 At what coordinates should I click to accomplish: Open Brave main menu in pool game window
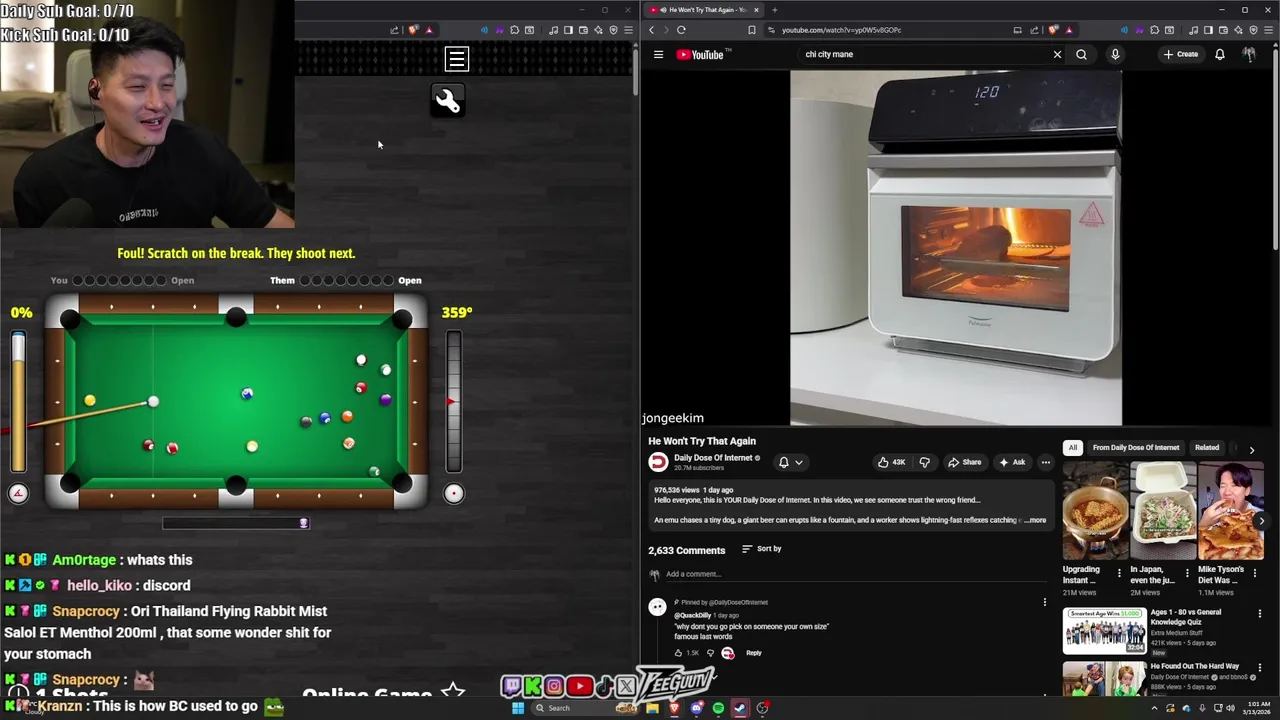click(x=628, y=30)
